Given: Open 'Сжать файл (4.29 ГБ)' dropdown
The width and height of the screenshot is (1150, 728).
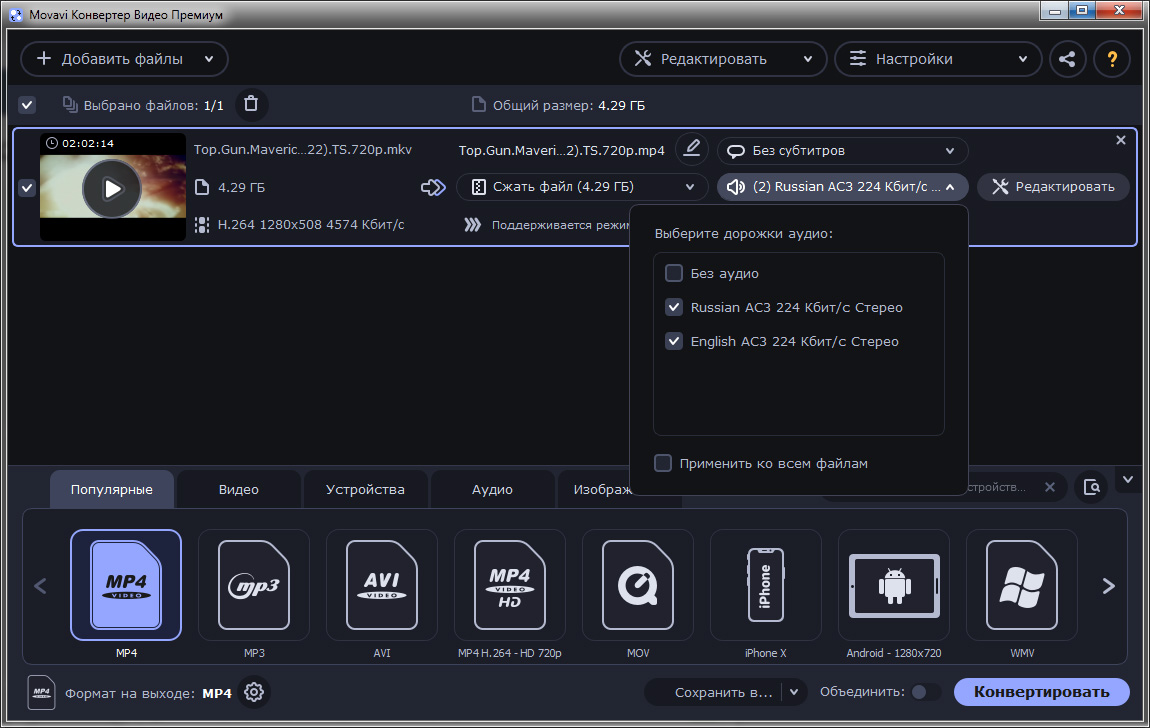Looking at the screenshot, I should (582, 187).
